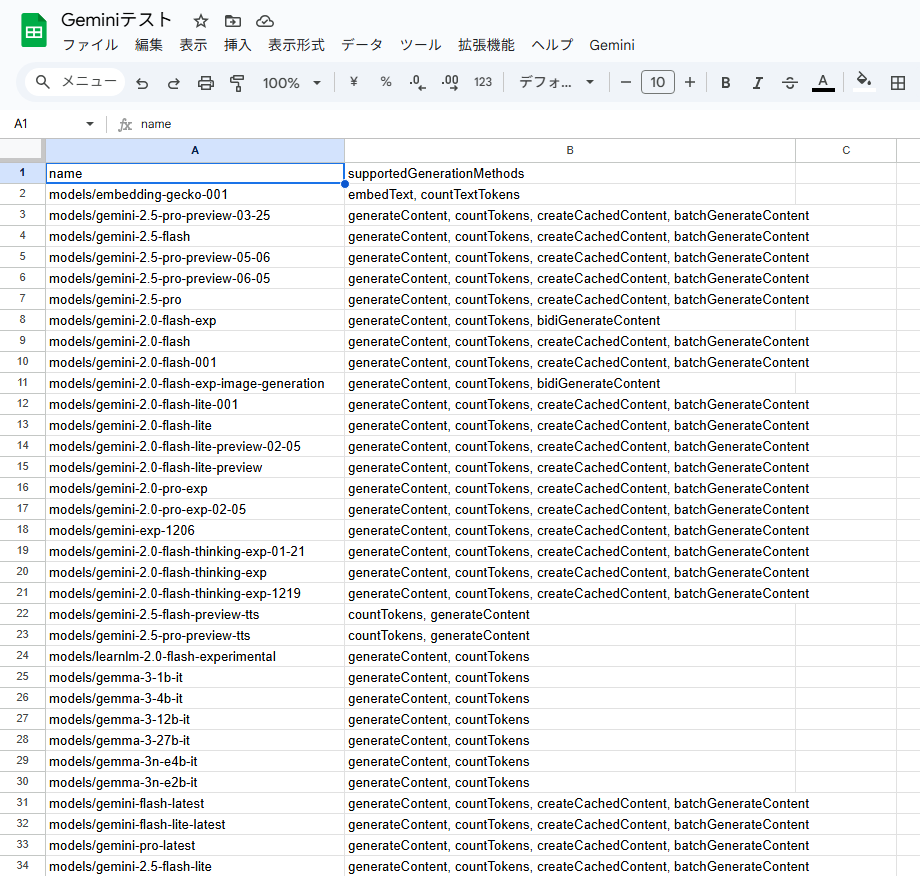Increase font size with plus button

pyautogui.click(x=690, y=83)
